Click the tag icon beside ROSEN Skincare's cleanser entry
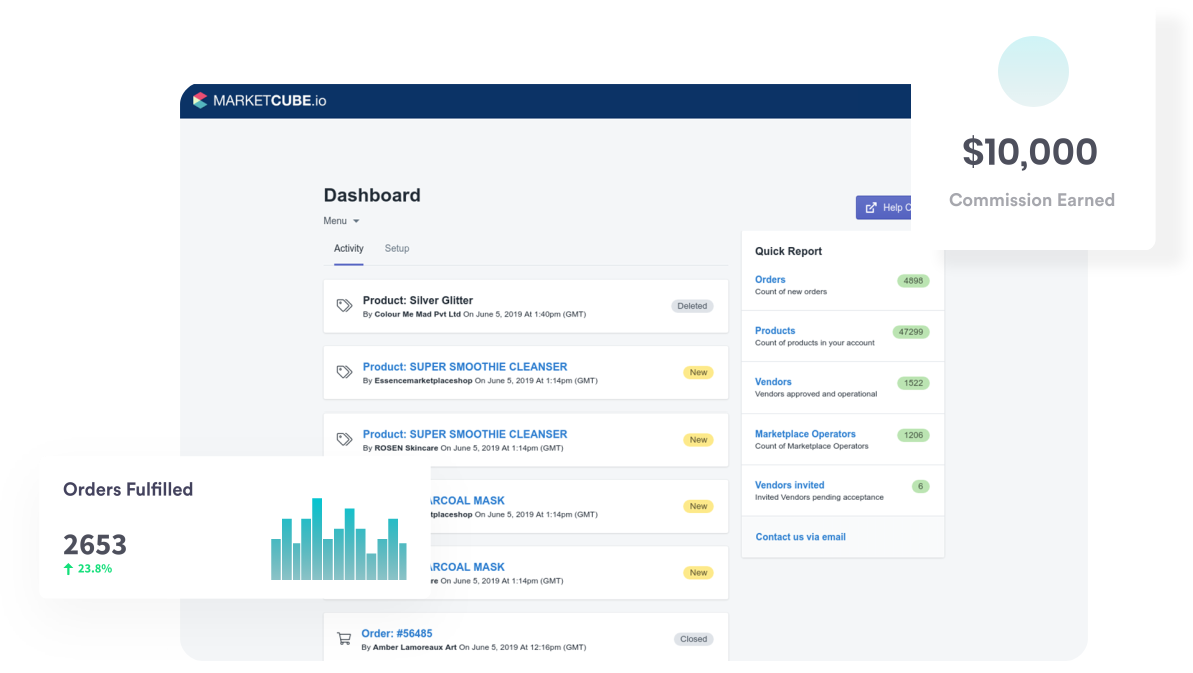Viewport: 1193px width, 673px height. click(344, 437)
